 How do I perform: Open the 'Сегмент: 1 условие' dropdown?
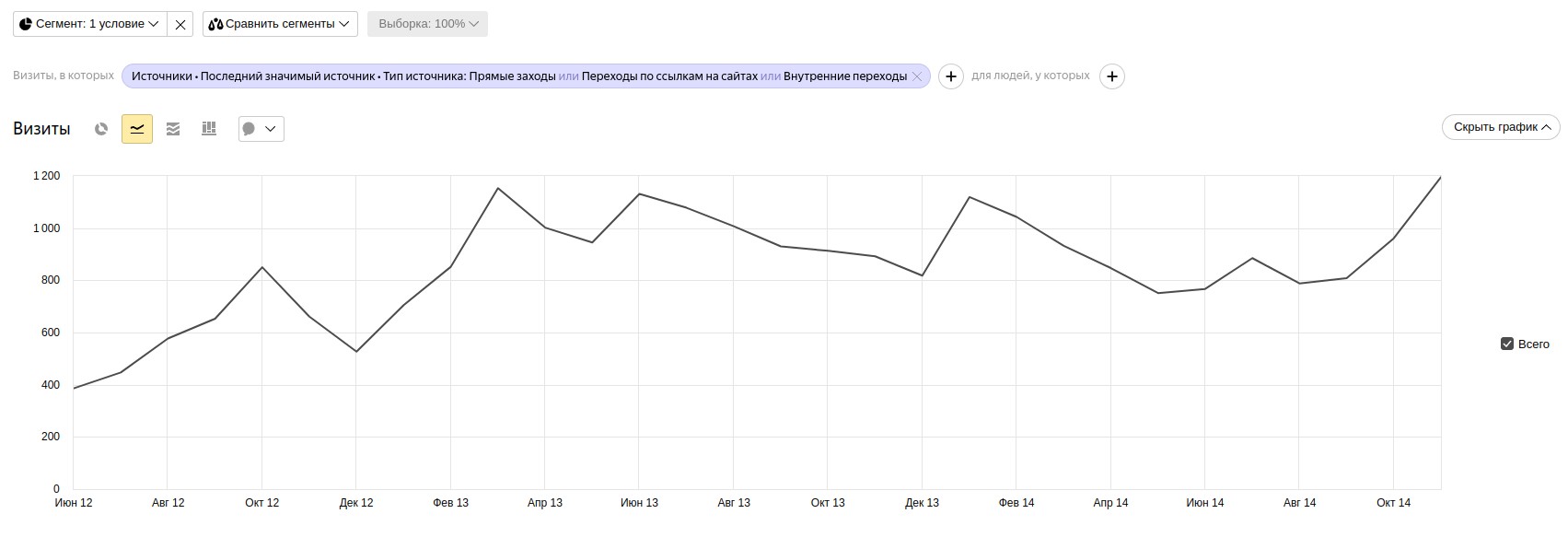point(90,24)
